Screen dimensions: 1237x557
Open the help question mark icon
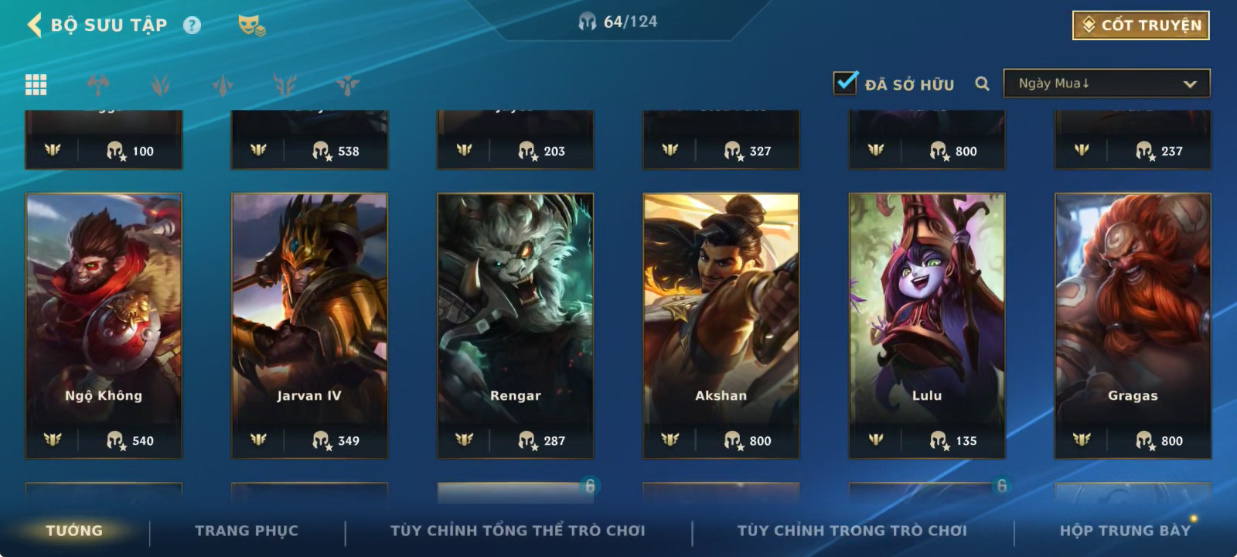(192, 25)
